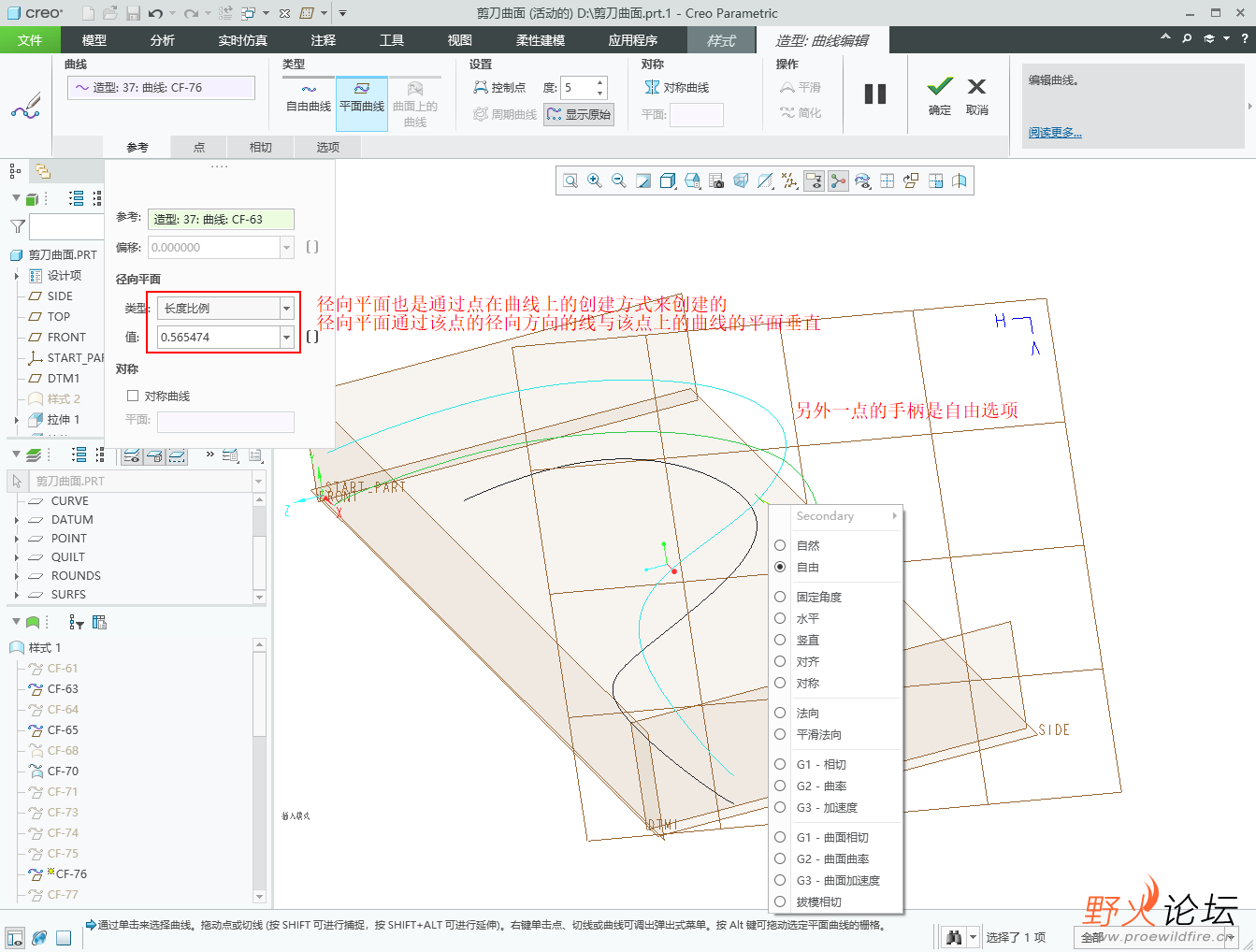Viewport: 1256px width, 952px height.
Task: Select the 水平 radio option
Action: pos(780,618)
